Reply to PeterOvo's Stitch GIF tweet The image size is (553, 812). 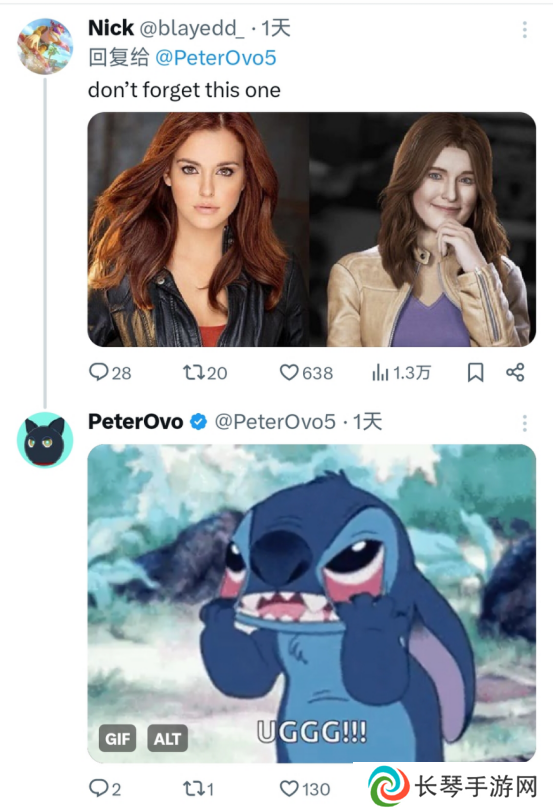point(105,789)
